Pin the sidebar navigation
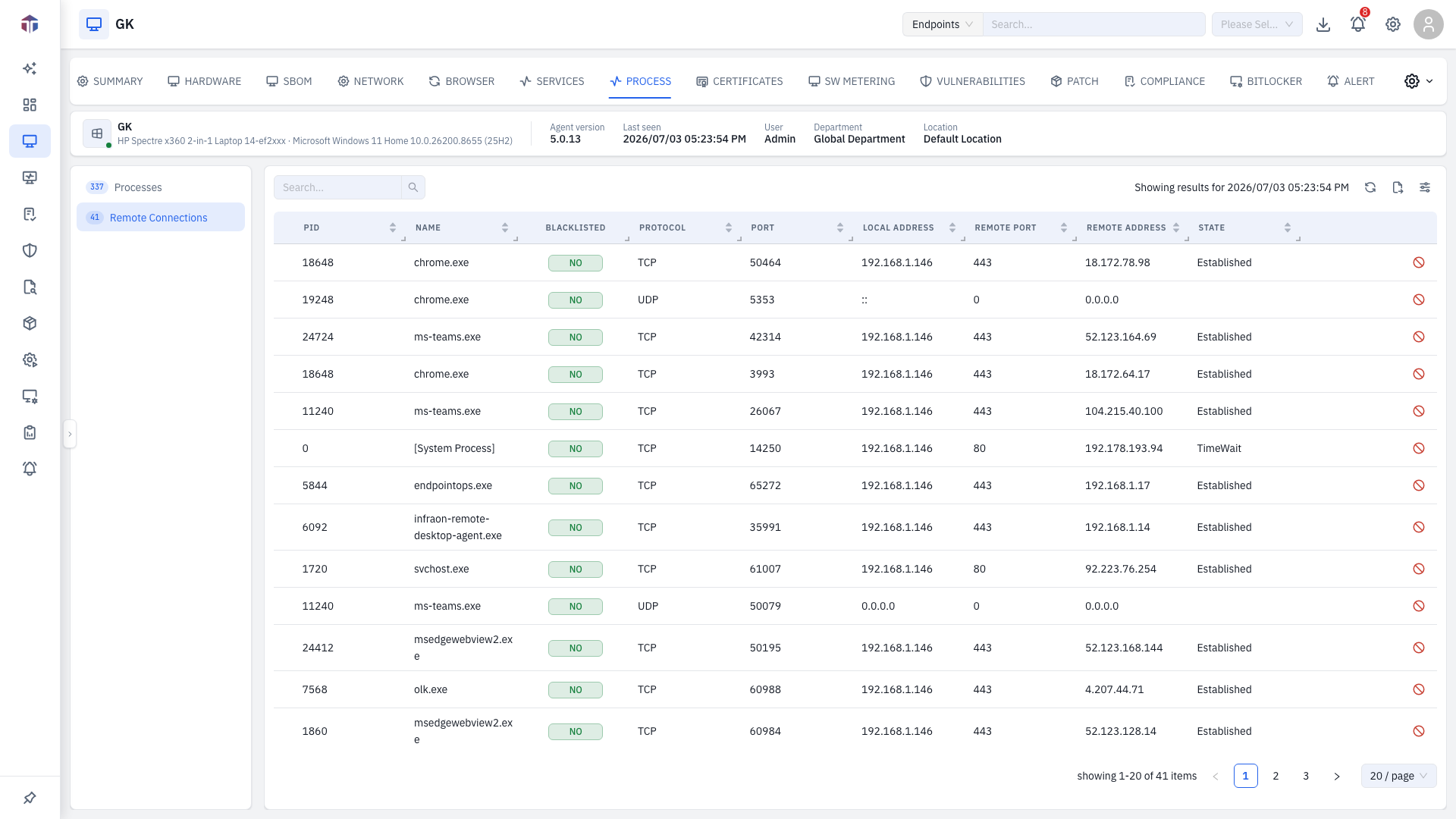Screen dimensions: 1456x819 click(x=30, y=798)
